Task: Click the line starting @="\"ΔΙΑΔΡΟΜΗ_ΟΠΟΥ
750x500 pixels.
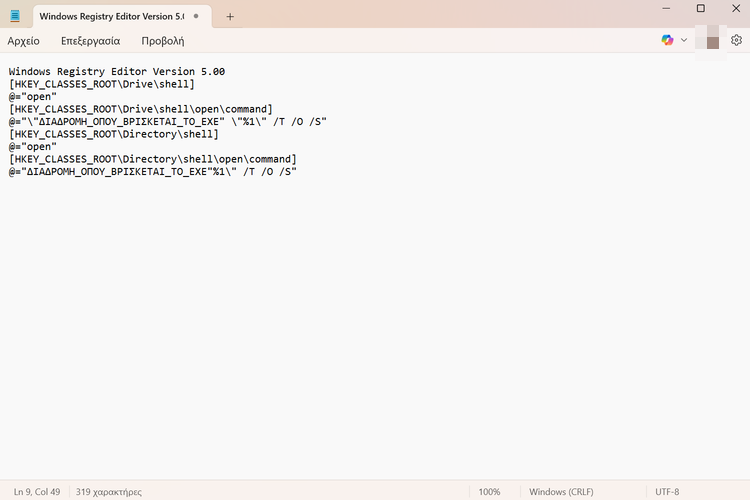Action: [167, 122]
